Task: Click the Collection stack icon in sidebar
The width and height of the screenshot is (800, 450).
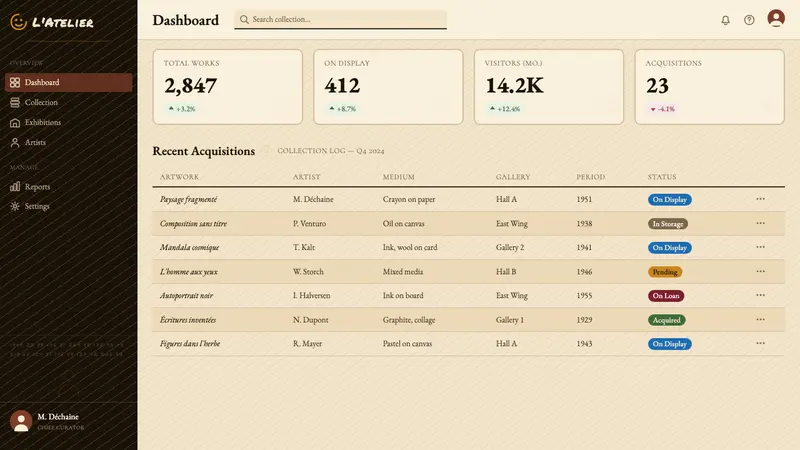Action: coord(15,103)
